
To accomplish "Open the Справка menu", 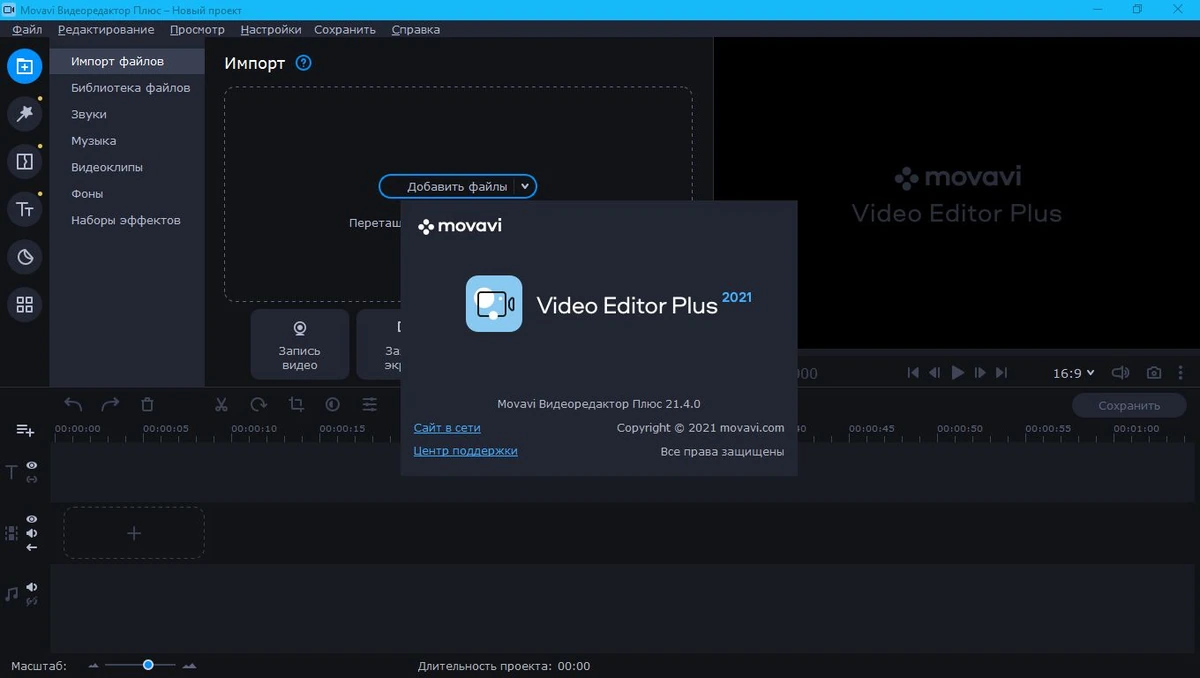I will [416, 29].
